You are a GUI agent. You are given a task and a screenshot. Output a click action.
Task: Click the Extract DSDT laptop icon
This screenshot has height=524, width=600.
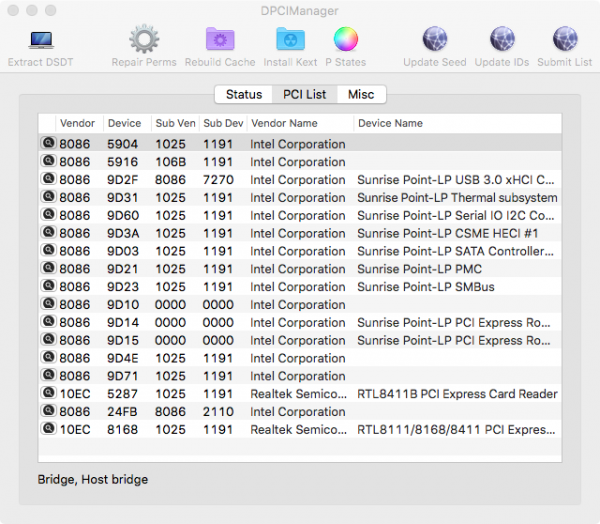40,40
